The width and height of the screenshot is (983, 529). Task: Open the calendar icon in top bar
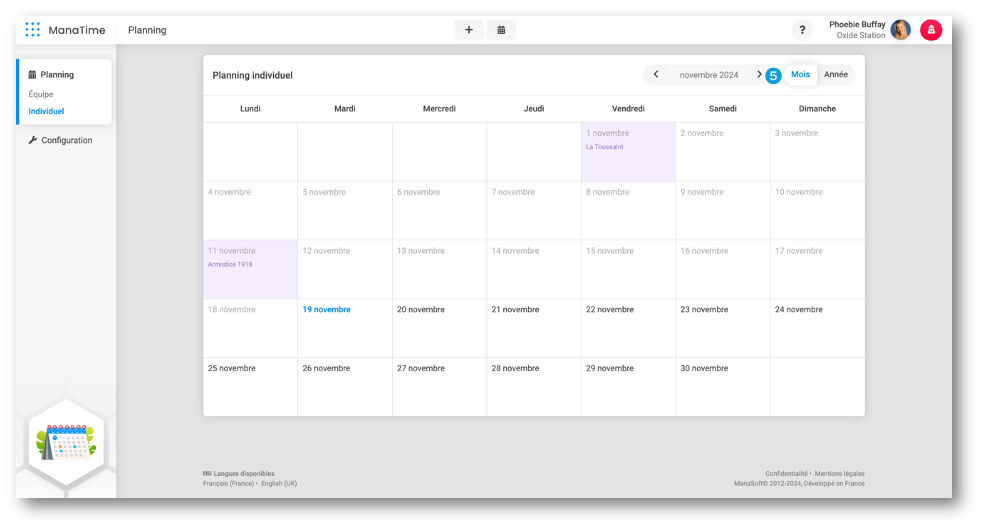pyautogui.click(x=501, y=30)
